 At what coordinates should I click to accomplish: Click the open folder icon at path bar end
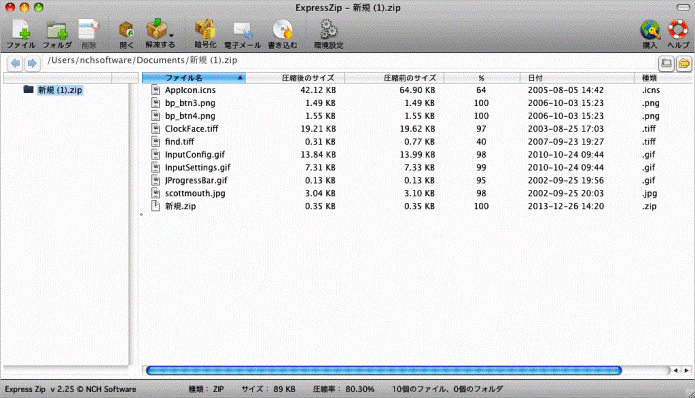point(684,63)
